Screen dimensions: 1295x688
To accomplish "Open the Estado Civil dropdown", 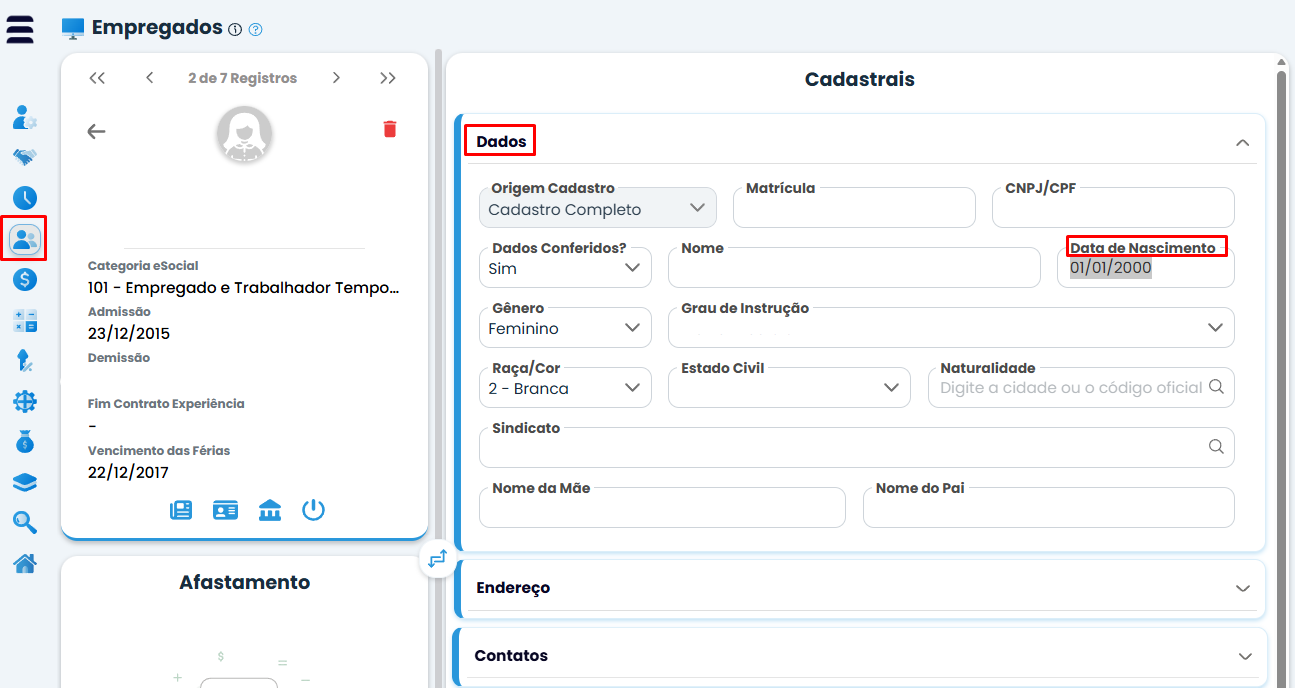I will coord(789,388).
